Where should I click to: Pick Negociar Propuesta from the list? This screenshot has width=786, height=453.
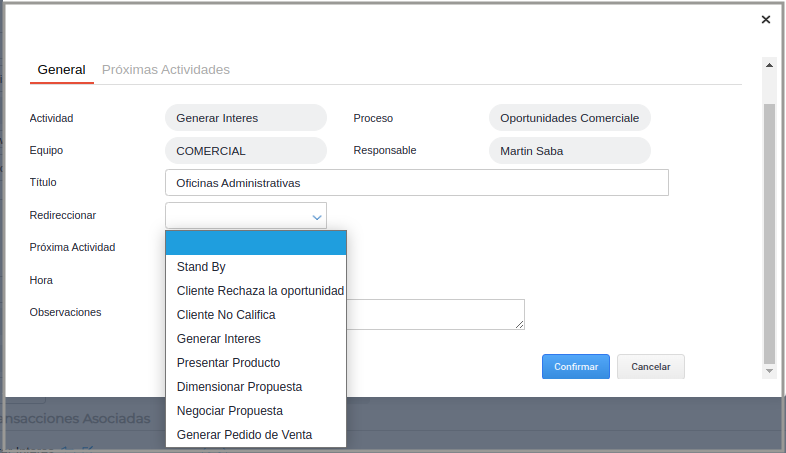(229, 411)
